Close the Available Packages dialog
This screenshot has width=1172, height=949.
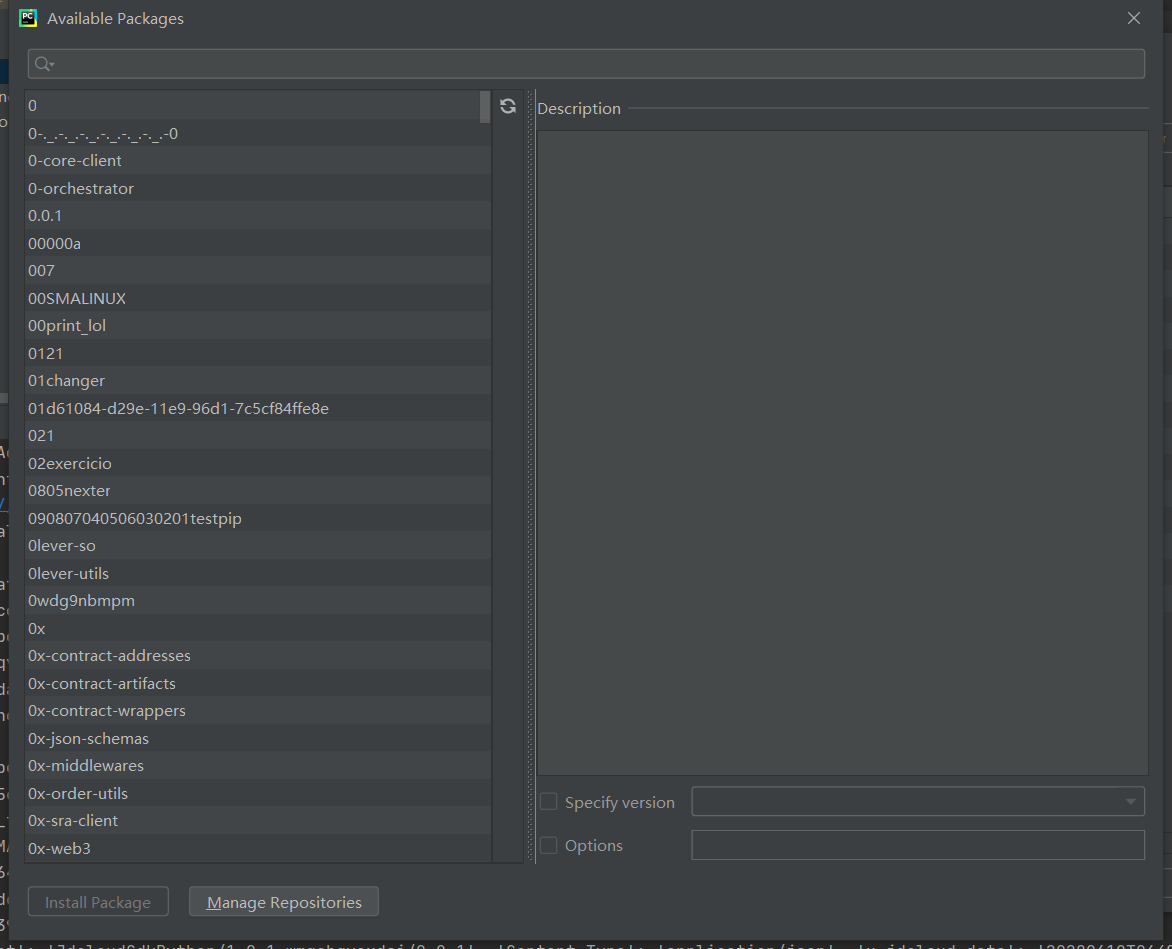[1133, 17]
